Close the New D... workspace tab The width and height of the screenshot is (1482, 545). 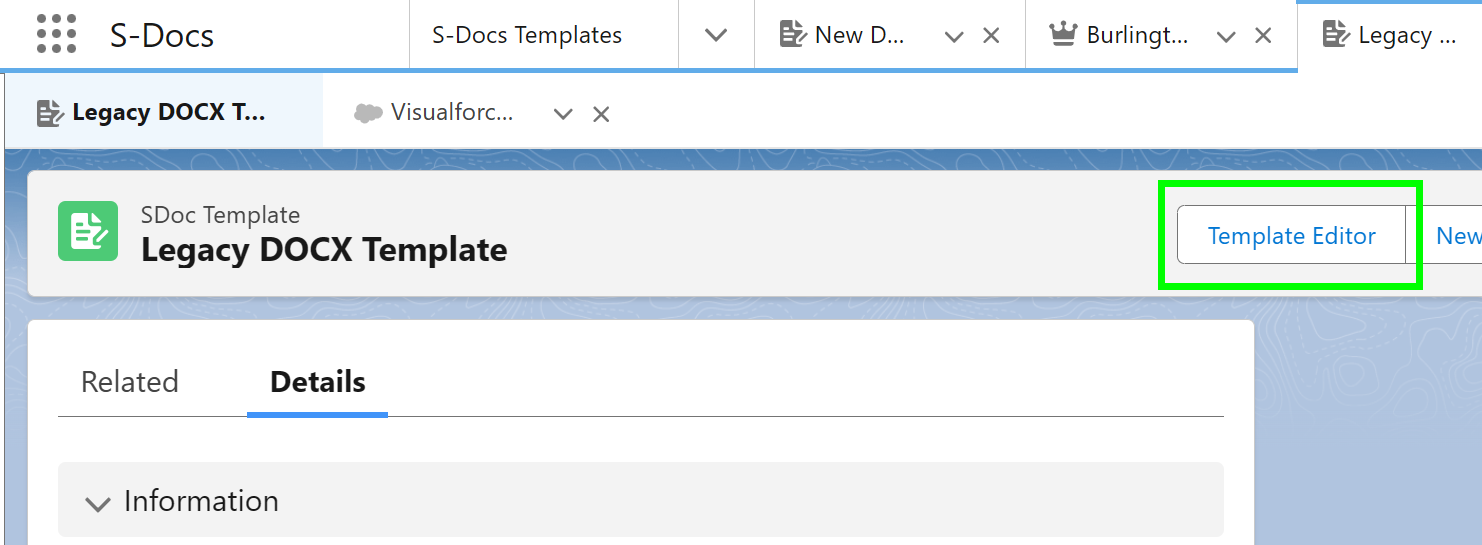point(991,36)
